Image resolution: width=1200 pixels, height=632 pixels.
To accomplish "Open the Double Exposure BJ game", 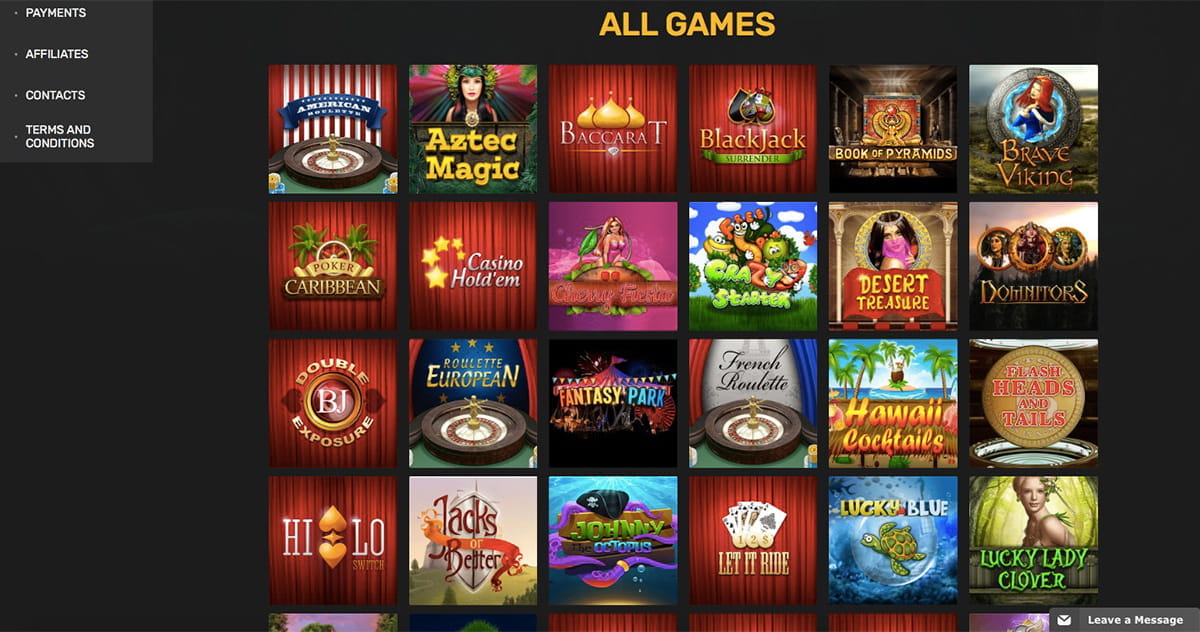I will coord(333,403).
